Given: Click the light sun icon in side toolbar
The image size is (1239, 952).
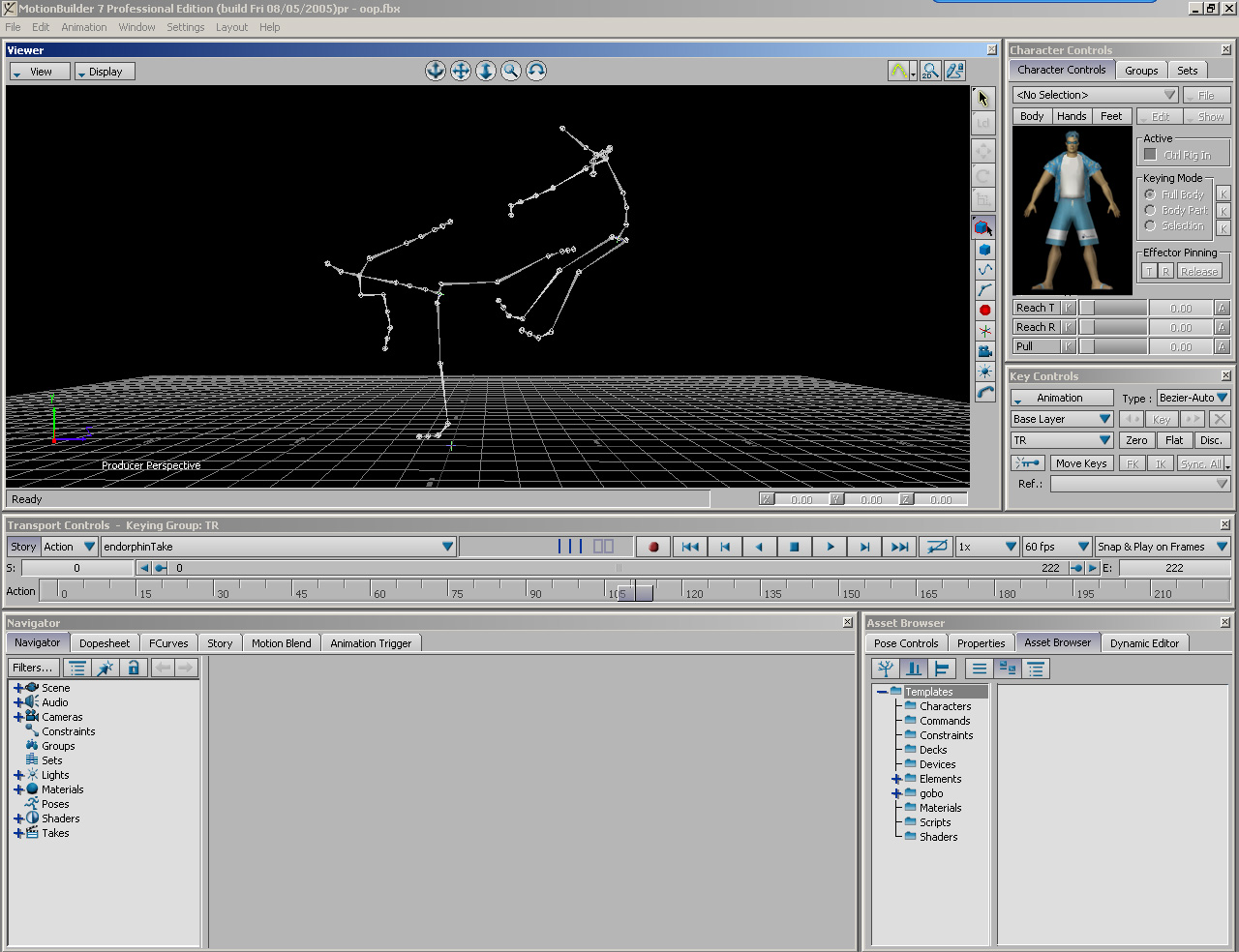Looking at the screenshot, I should click(984, 372).
